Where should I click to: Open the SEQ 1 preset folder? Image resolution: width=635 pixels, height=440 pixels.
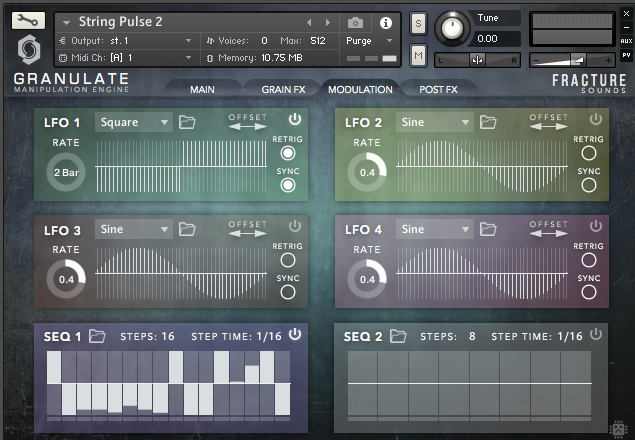tap(97, 336)
